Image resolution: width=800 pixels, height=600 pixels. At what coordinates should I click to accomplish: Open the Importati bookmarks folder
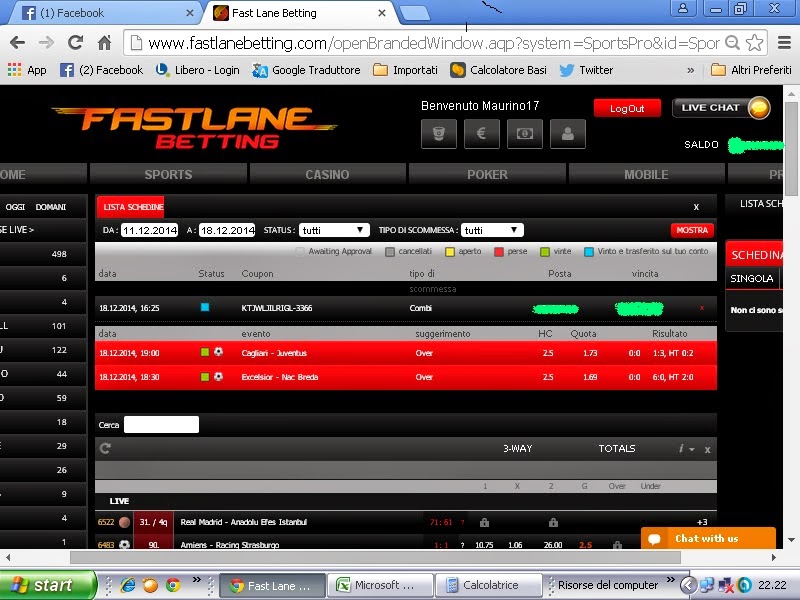[406, 70]
